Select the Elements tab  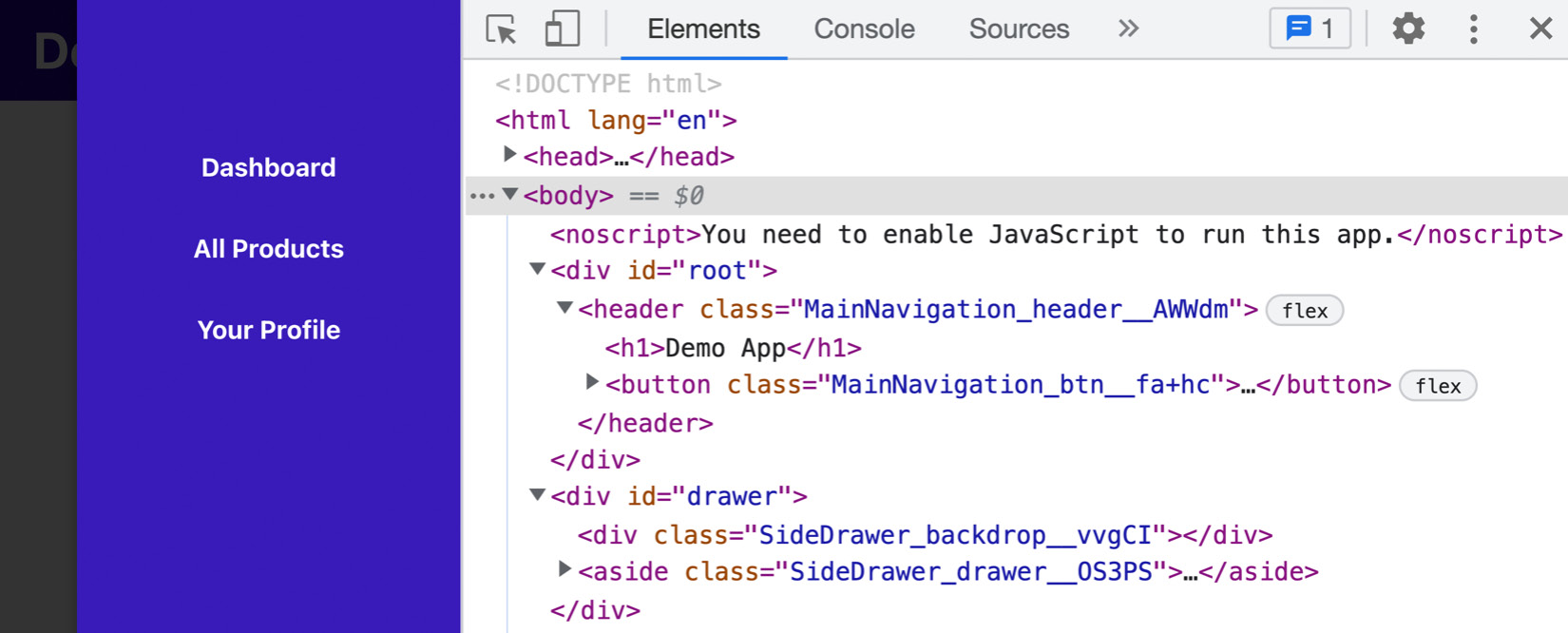point(703,29)
